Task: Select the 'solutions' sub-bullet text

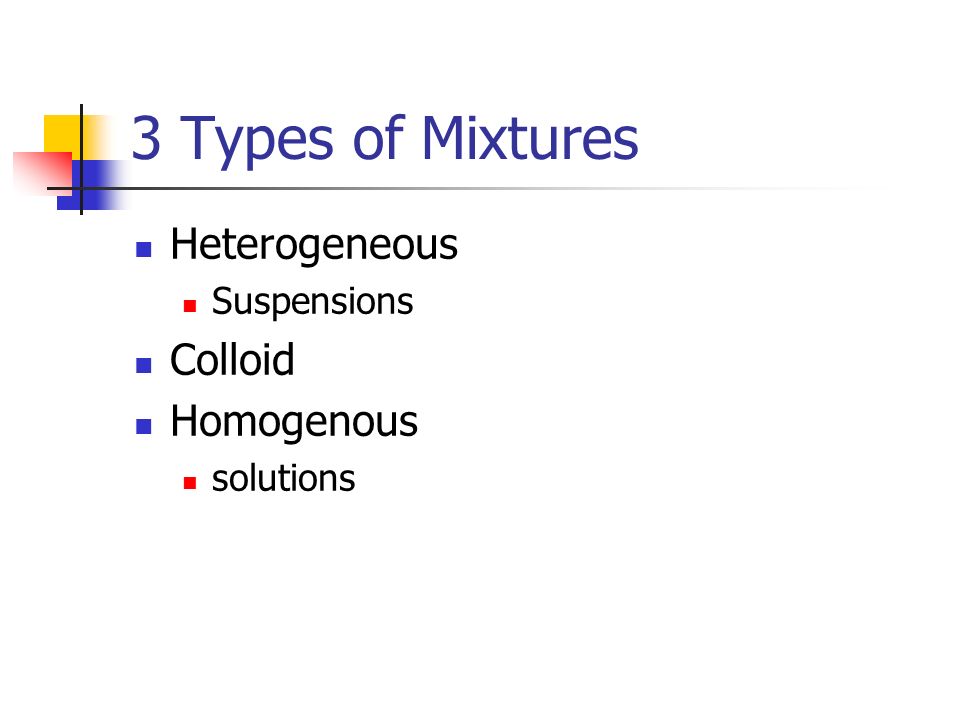Action: click(283, 478)
